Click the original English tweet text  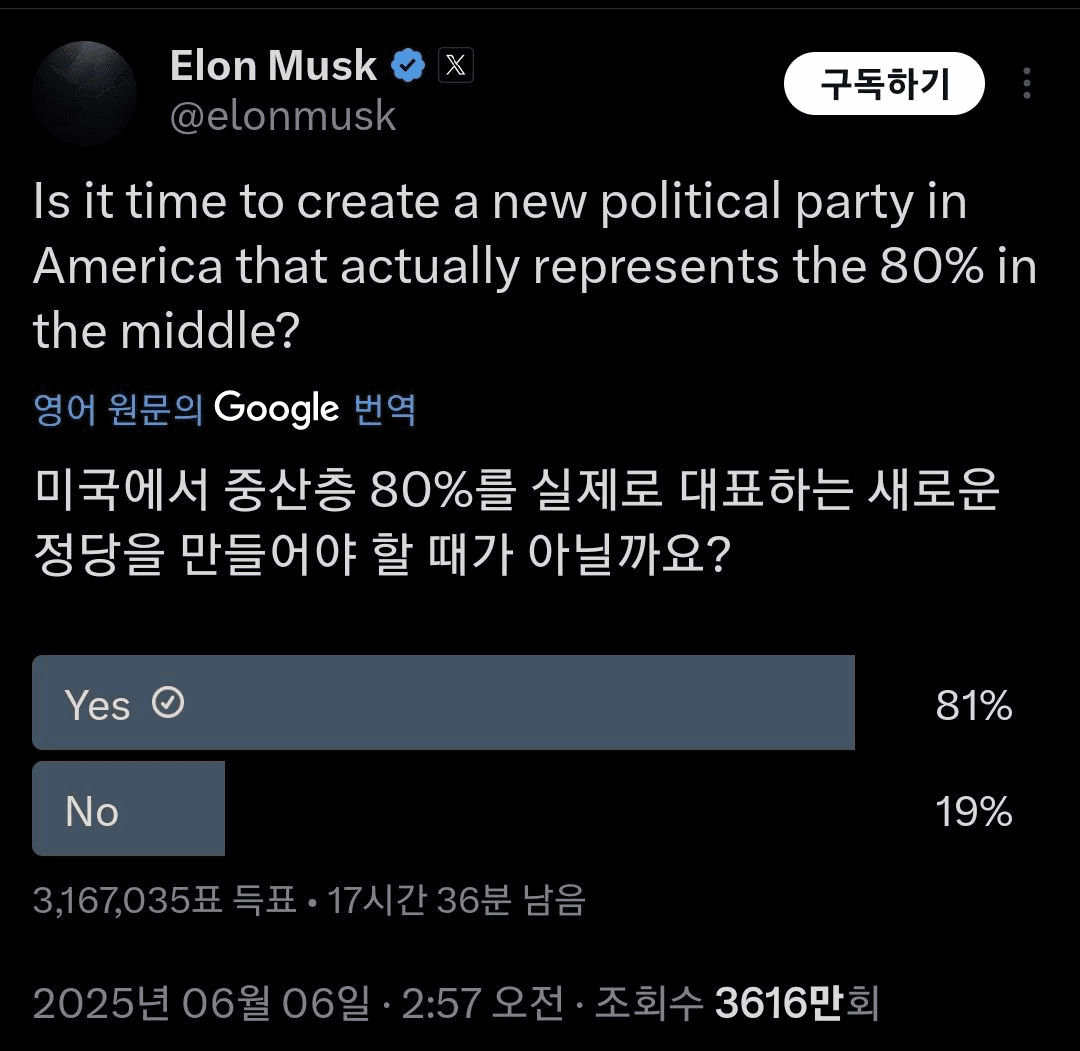(x=534, y=267)
